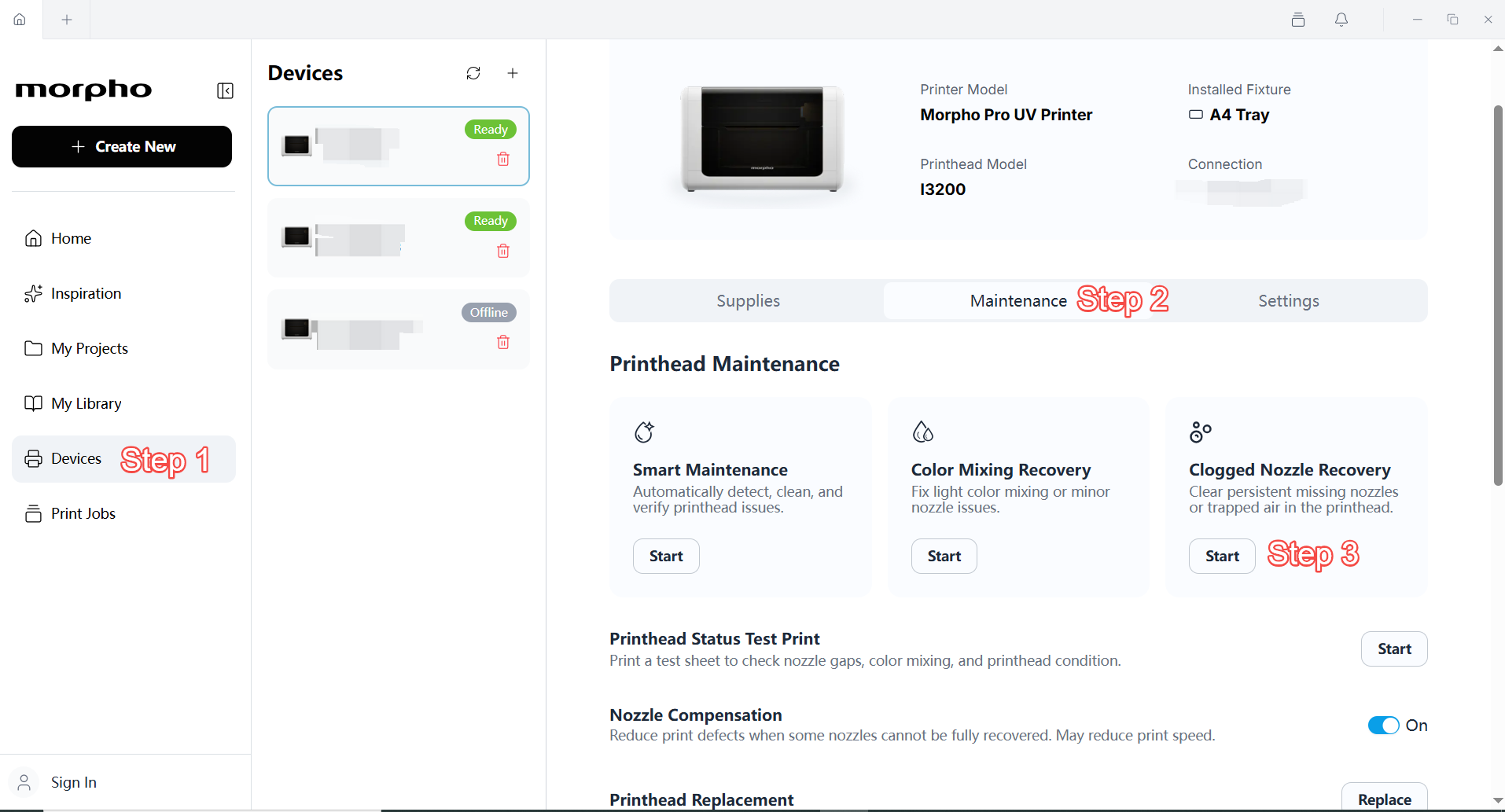This screenshot has width=1505, height=812.
Task: Switch to the Settings tab
Action: pos(1289,301)
